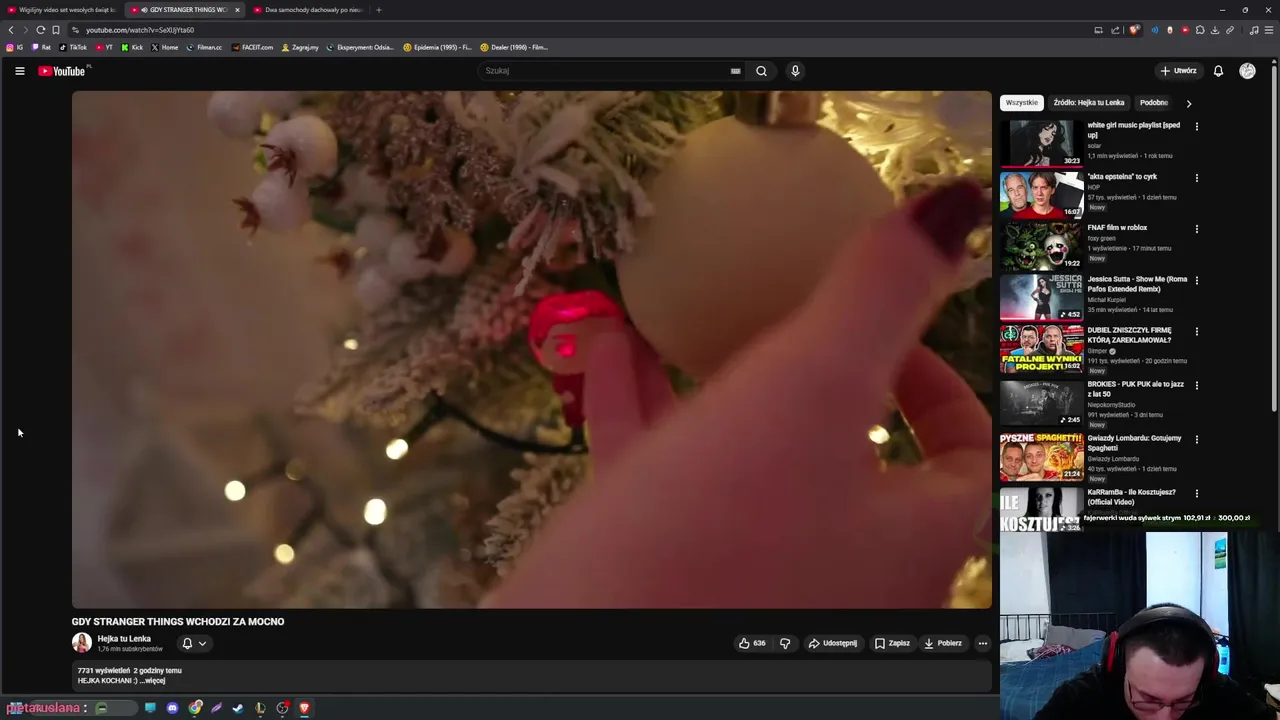Open Brave Shields lion icon
The image size is (1280, 720).
click(1133, 30)
